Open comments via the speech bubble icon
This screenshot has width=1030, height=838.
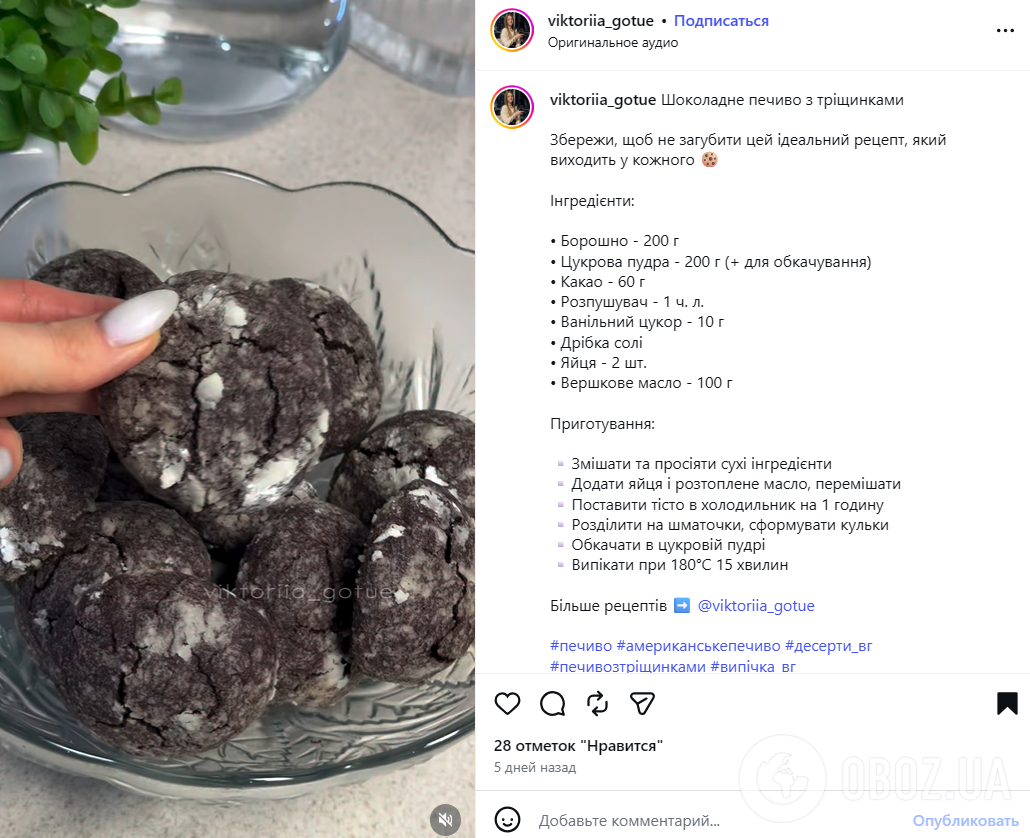coord(552,703)
